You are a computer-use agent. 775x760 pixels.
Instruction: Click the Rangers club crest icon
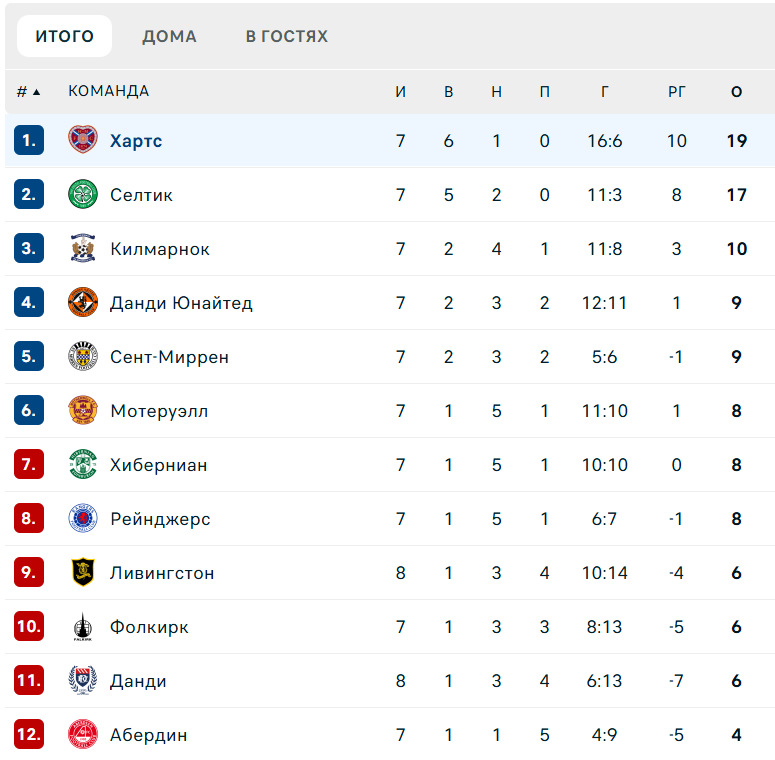point(83,518)
